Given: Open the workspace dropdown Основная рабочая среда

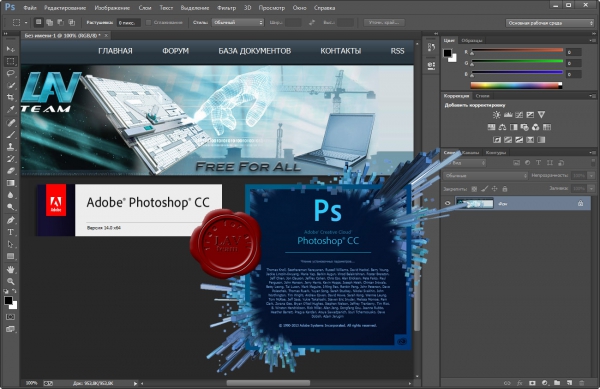Looking at the screenshot, I should 549,23.
